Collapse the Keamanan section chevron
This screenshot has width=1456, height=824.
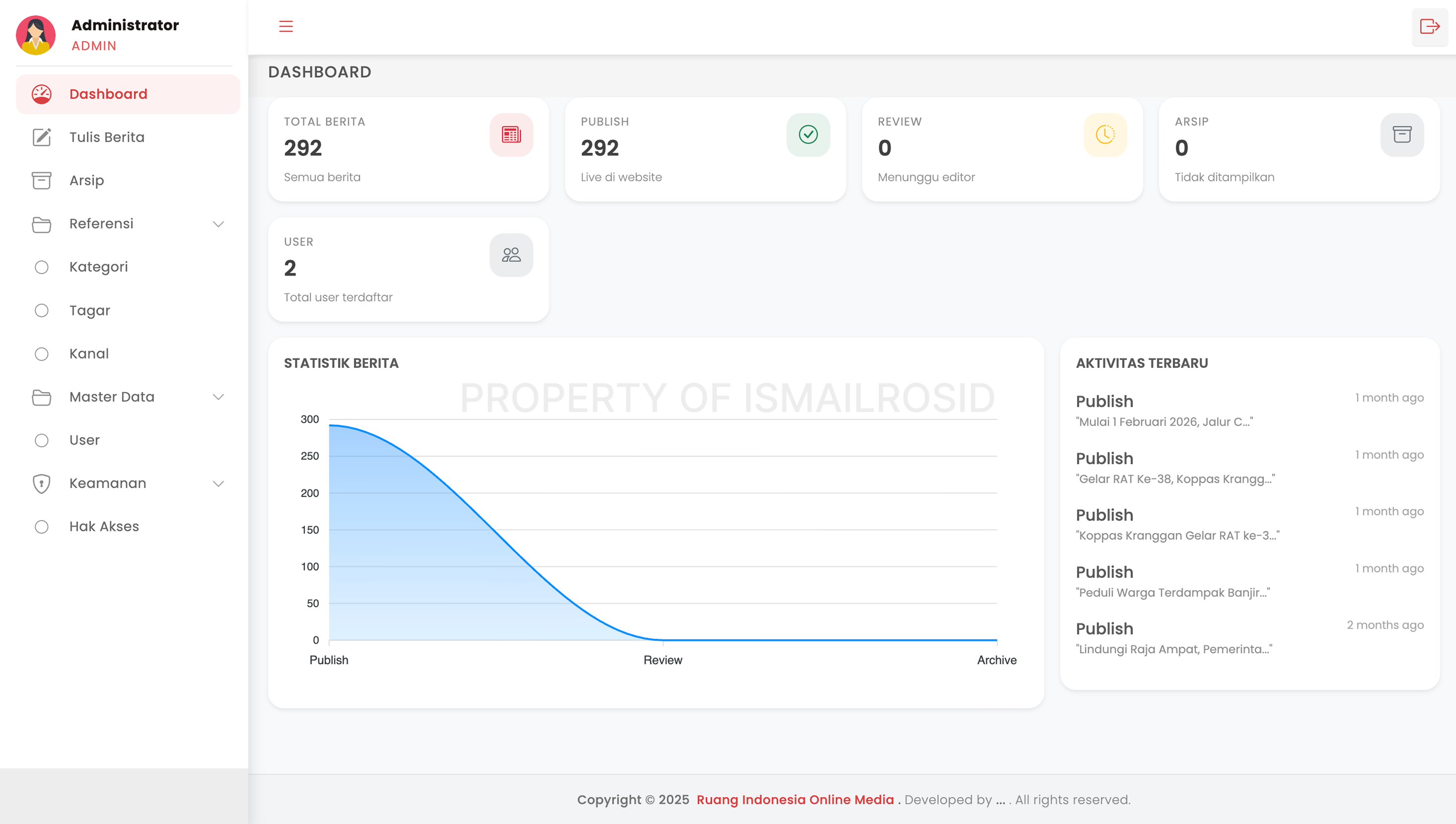(218, 483)
